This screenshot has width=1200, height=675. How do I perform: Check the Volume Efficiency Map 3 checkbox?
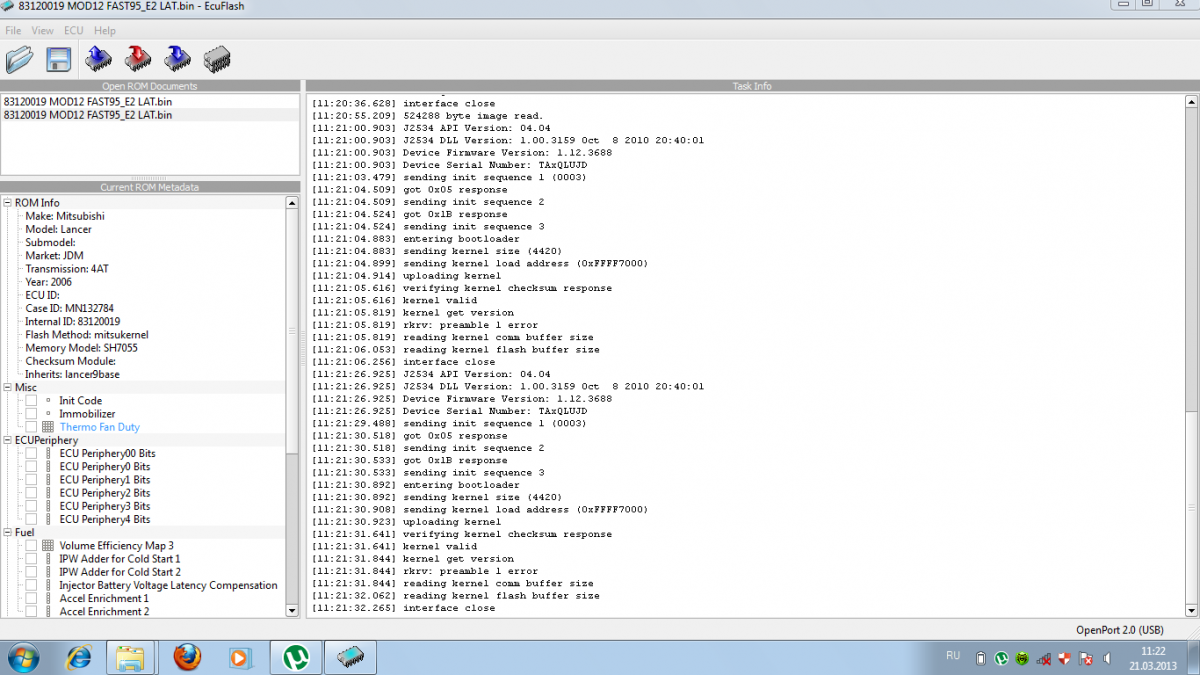[31, 545]
